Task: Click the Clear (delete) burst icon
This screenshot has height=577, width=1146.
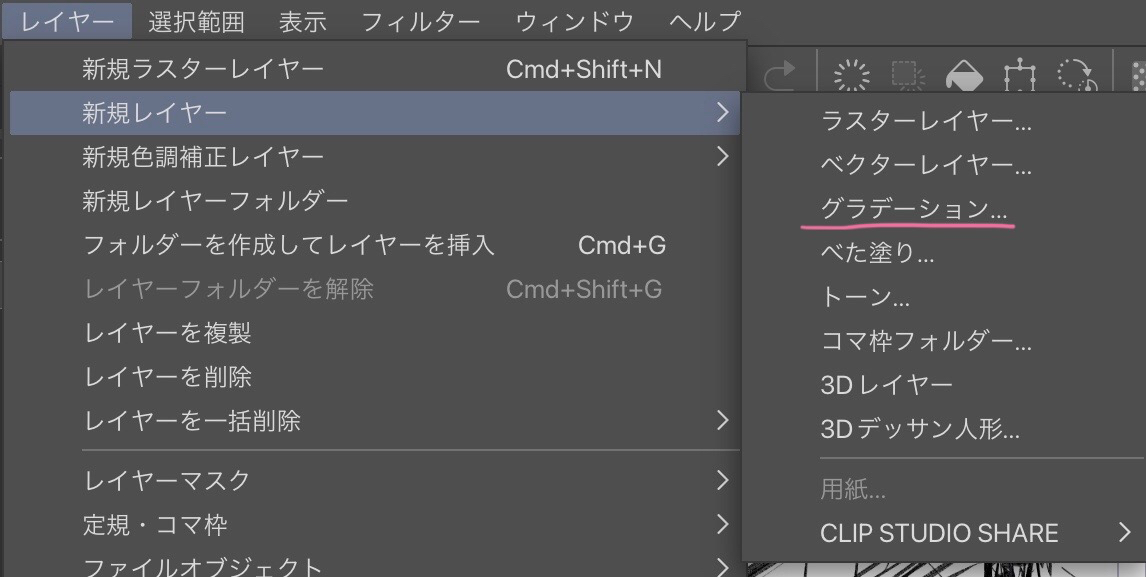Action: pos(852,76)
